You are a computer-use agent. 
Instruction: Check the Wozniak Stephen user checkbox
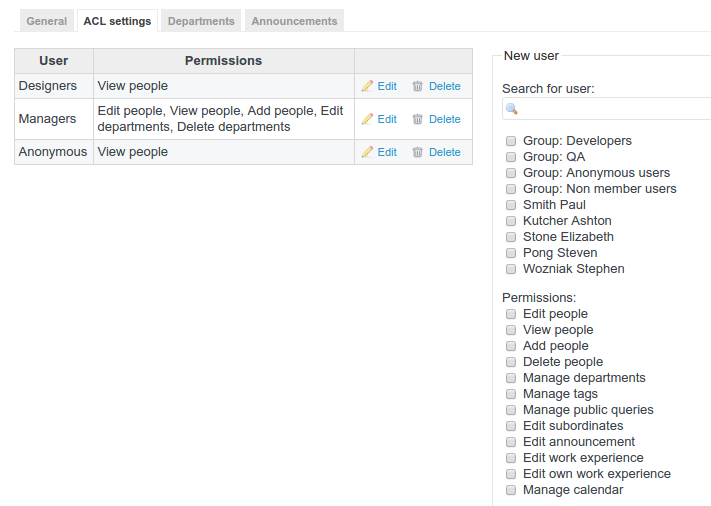511,269
